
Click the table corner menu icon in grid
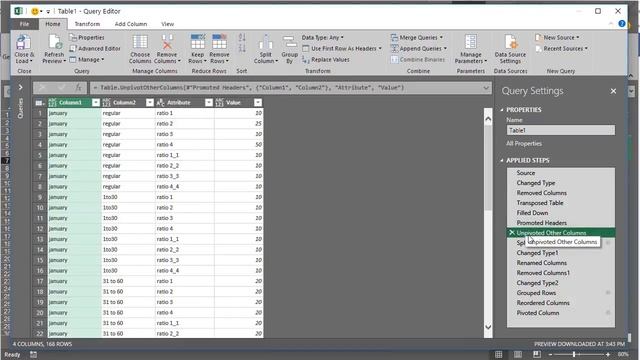tap(40, 102)
